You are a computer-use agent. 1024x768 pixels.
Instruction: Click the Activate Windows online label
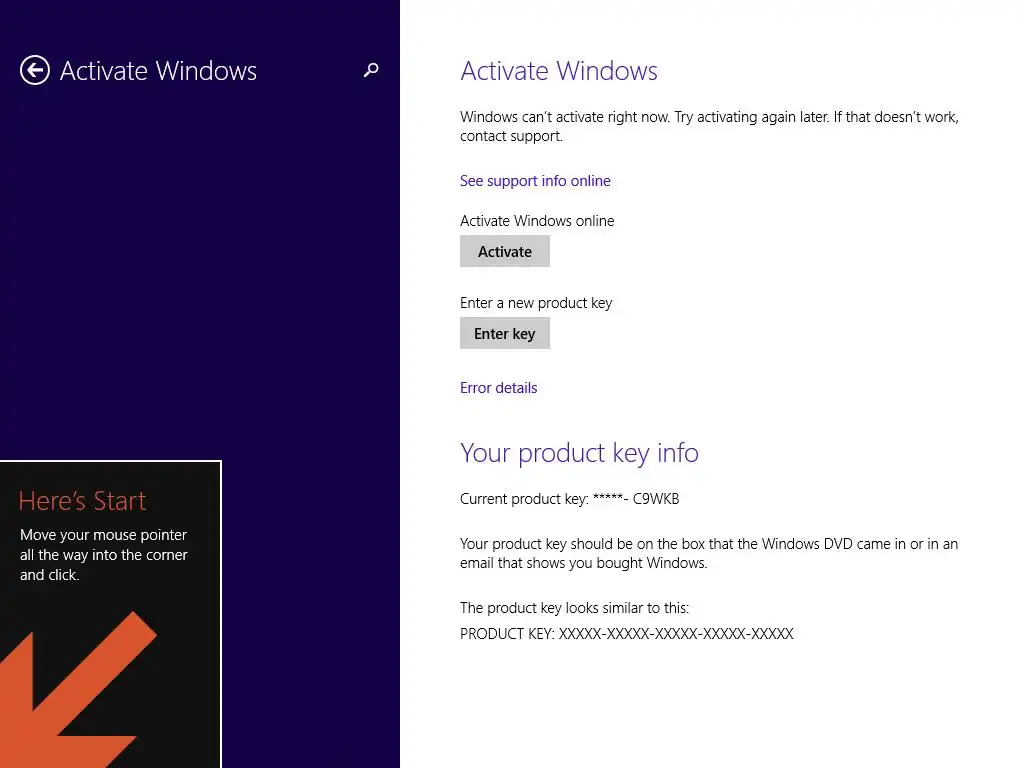(537, 221)
